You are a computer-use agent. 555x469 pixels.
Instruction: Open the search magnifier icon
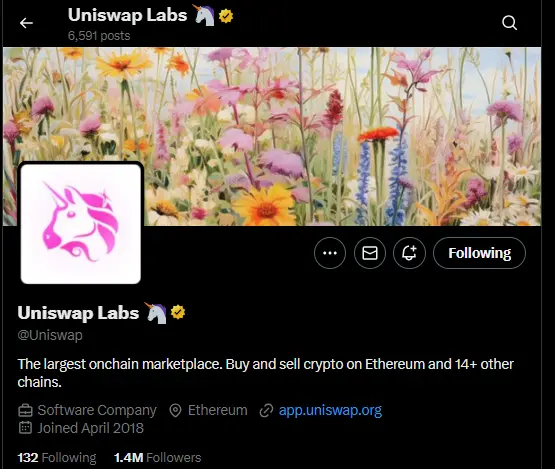(509, 23)
